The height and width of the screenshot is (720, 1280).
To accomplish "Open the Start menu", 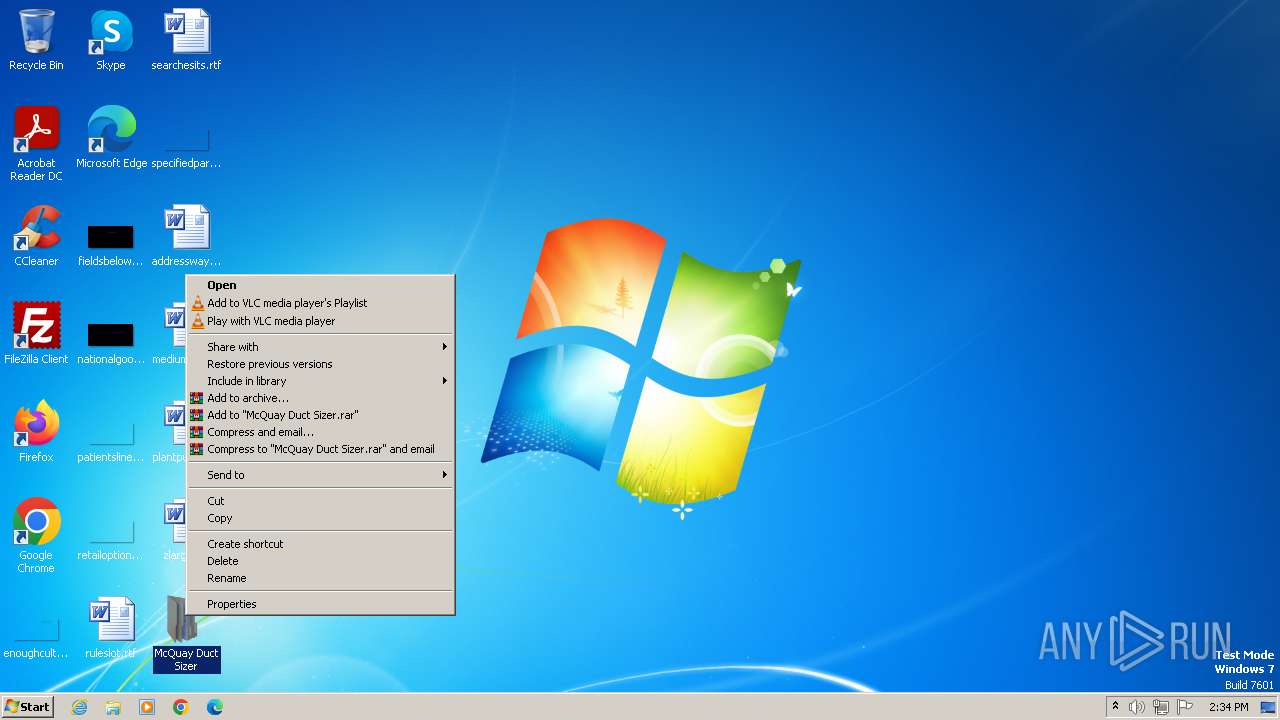I will 27,707.
